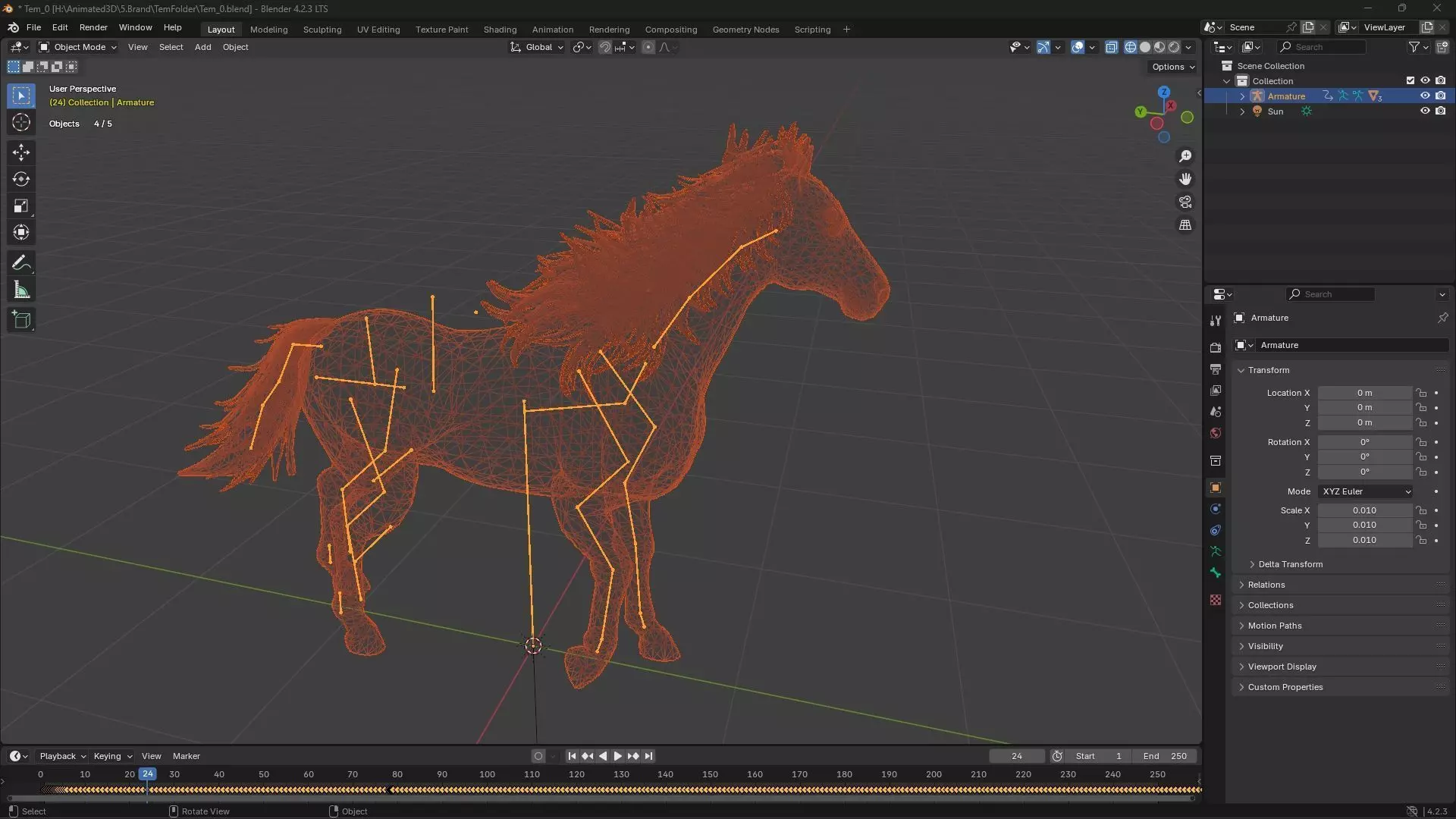Image resolution: width=1456 pixels, height=819 pixels.
Task: Open the View Layer properties tab
Action: point(1216,390)
